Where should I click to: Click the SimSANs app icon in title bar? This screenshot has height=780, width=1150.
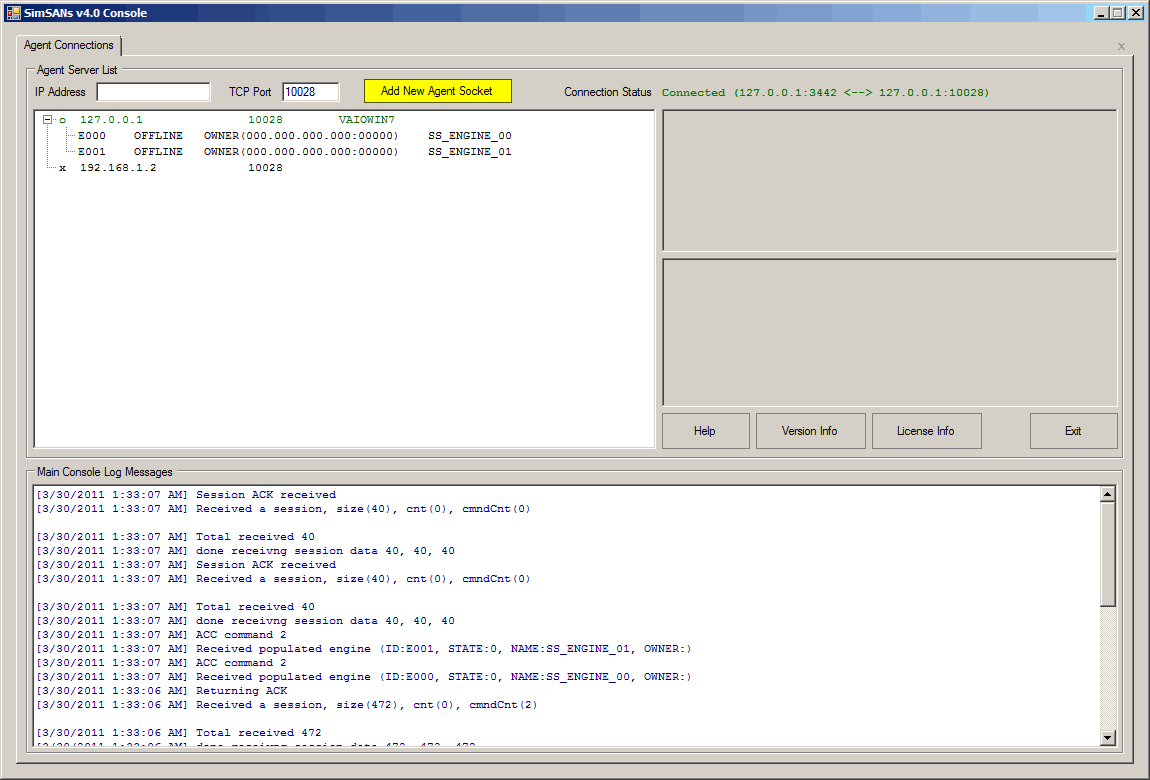(x=14, y=13)
